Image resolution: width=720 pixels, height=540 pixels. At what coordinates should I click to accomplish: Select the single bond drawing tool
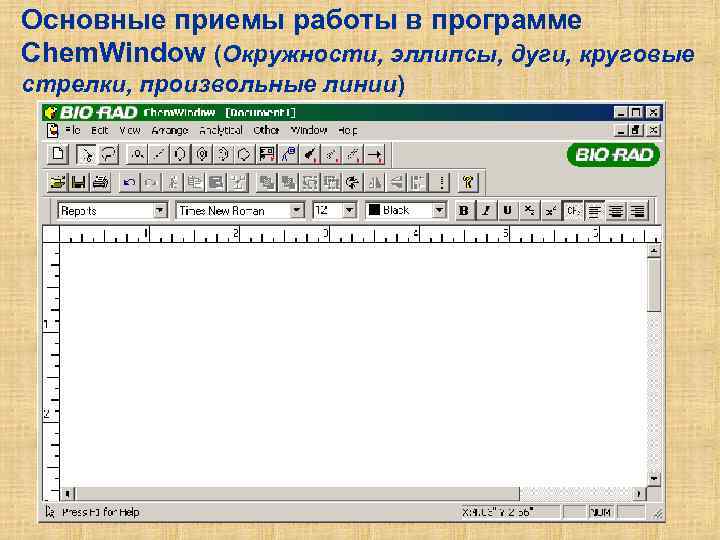tap(159, 154)
